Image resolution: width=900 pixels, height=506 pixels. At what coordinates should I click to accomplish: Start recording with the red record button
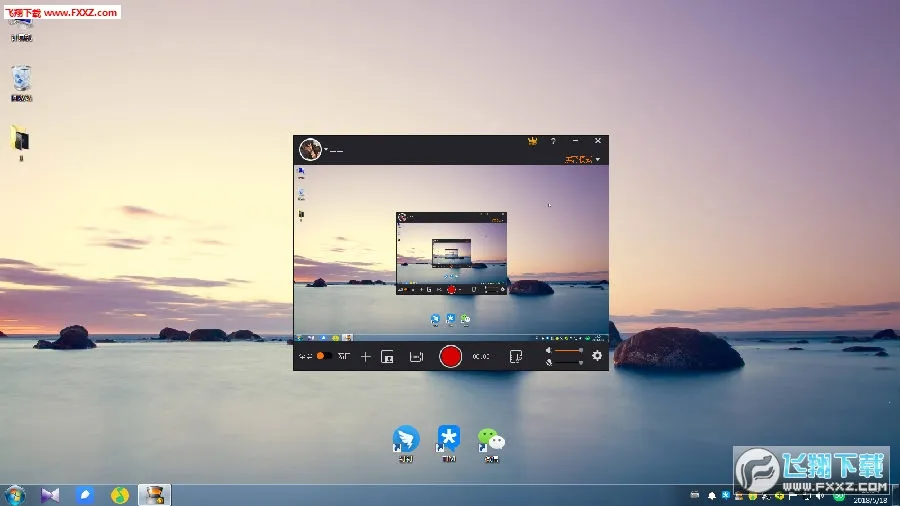click(x=451, y=356)
